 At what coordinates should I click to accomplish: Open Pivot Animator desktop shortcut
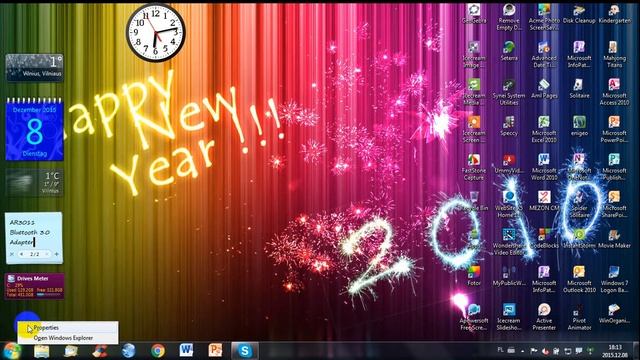(579, 317)
